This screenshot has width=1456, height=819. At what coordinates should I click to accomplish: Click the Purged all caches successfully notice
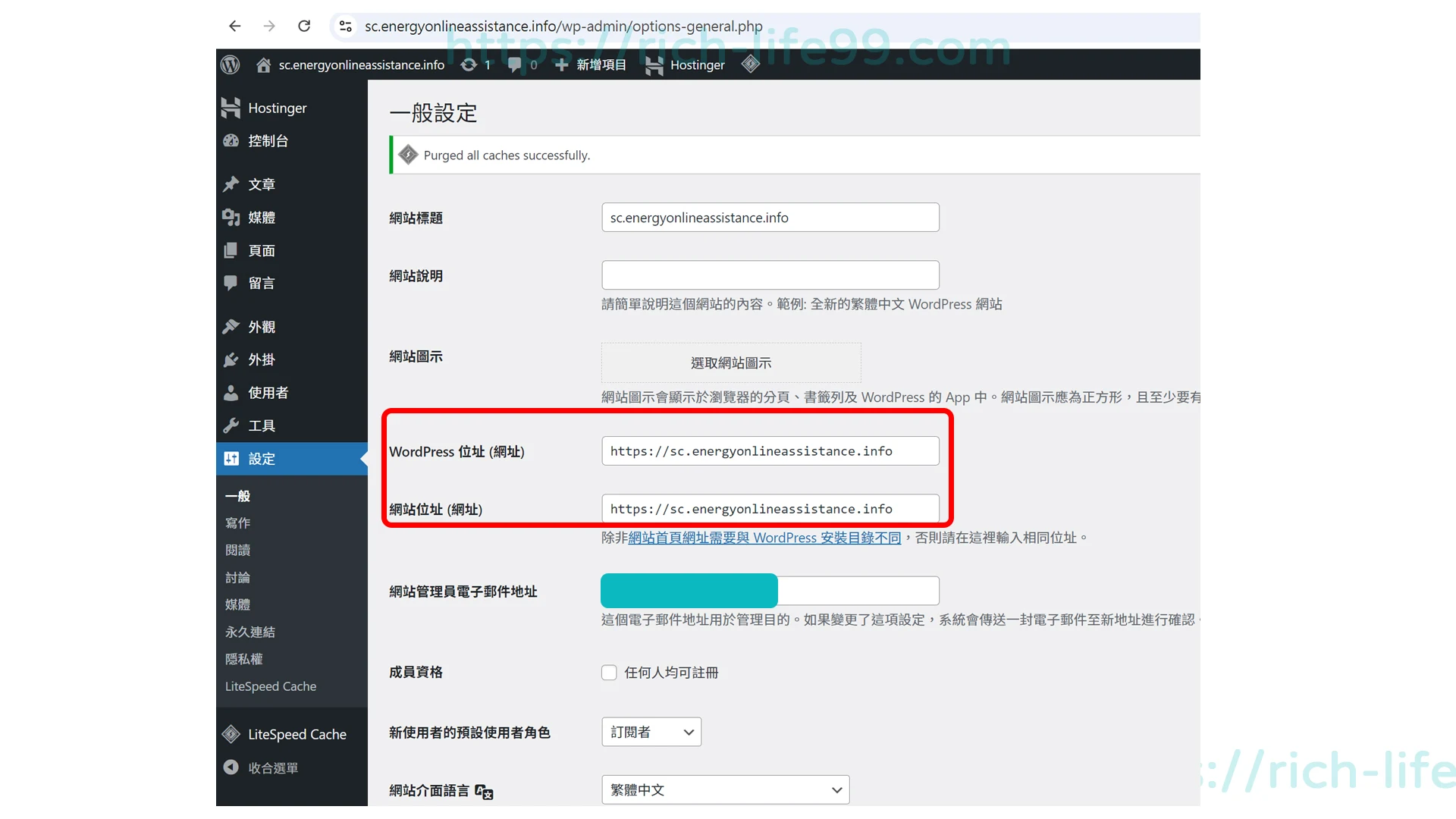(x=795, y=155)
